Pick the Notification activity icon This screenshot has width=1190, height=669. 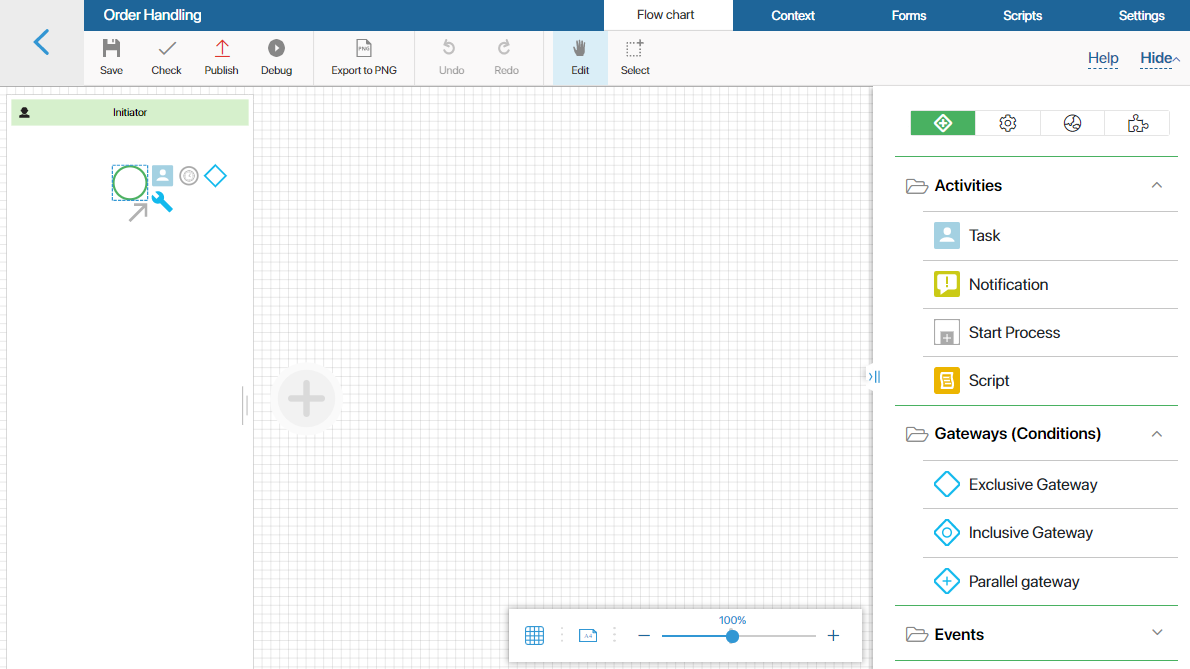tap(946, 284)
